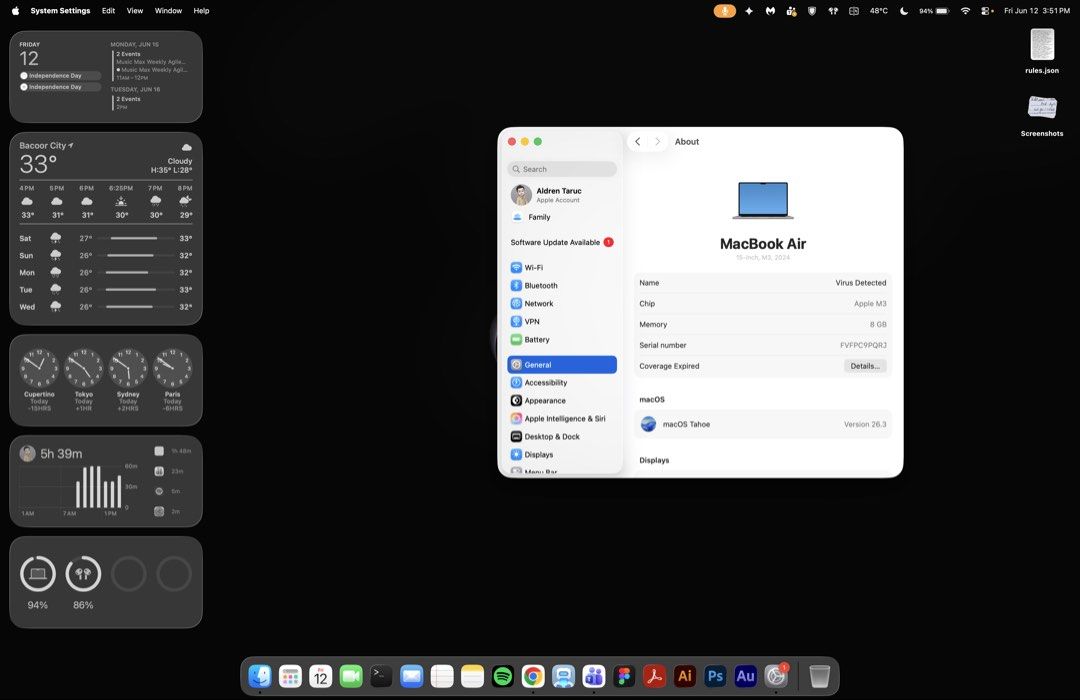Viewport: 1080px width, 700px height.
Task: Select General in the sidebar
Action: (x=561, y=364)
